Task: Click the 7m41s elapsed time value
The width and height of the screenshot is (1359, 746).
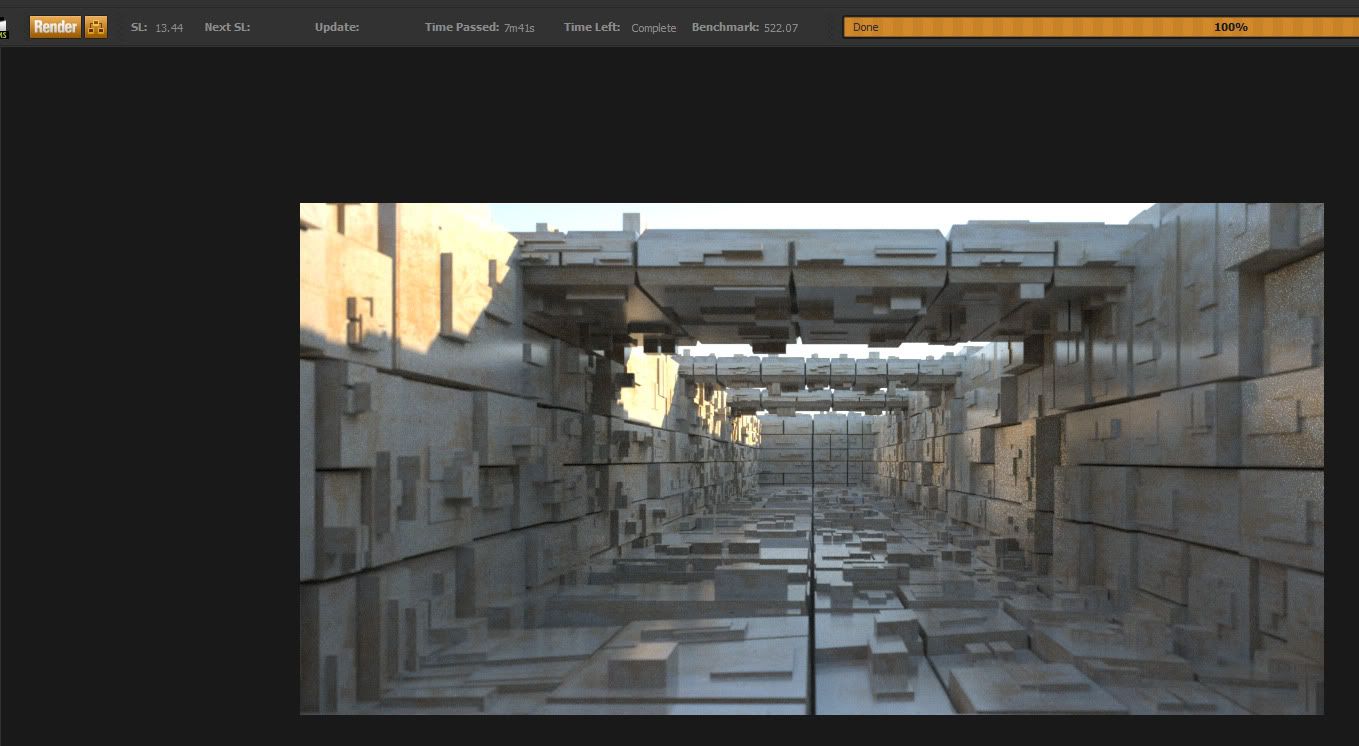Action: click(x=519, y=28)
